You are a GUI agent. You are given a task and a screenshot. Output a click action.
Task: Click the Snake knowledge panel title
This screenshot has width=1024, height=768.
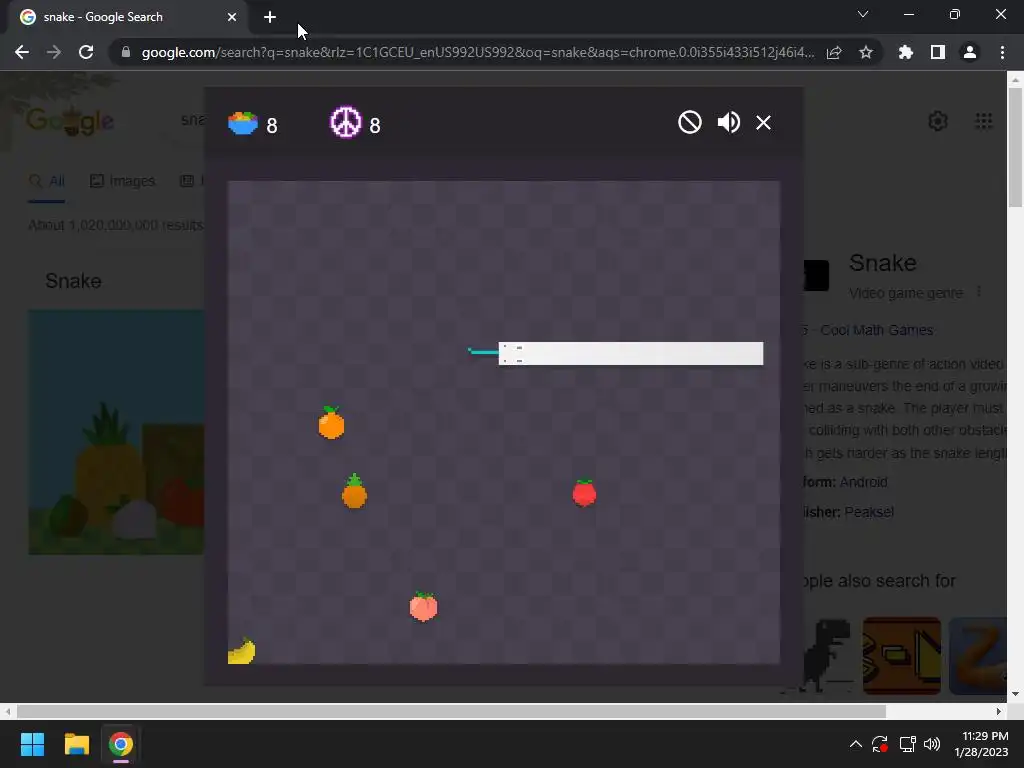[882, 263]
